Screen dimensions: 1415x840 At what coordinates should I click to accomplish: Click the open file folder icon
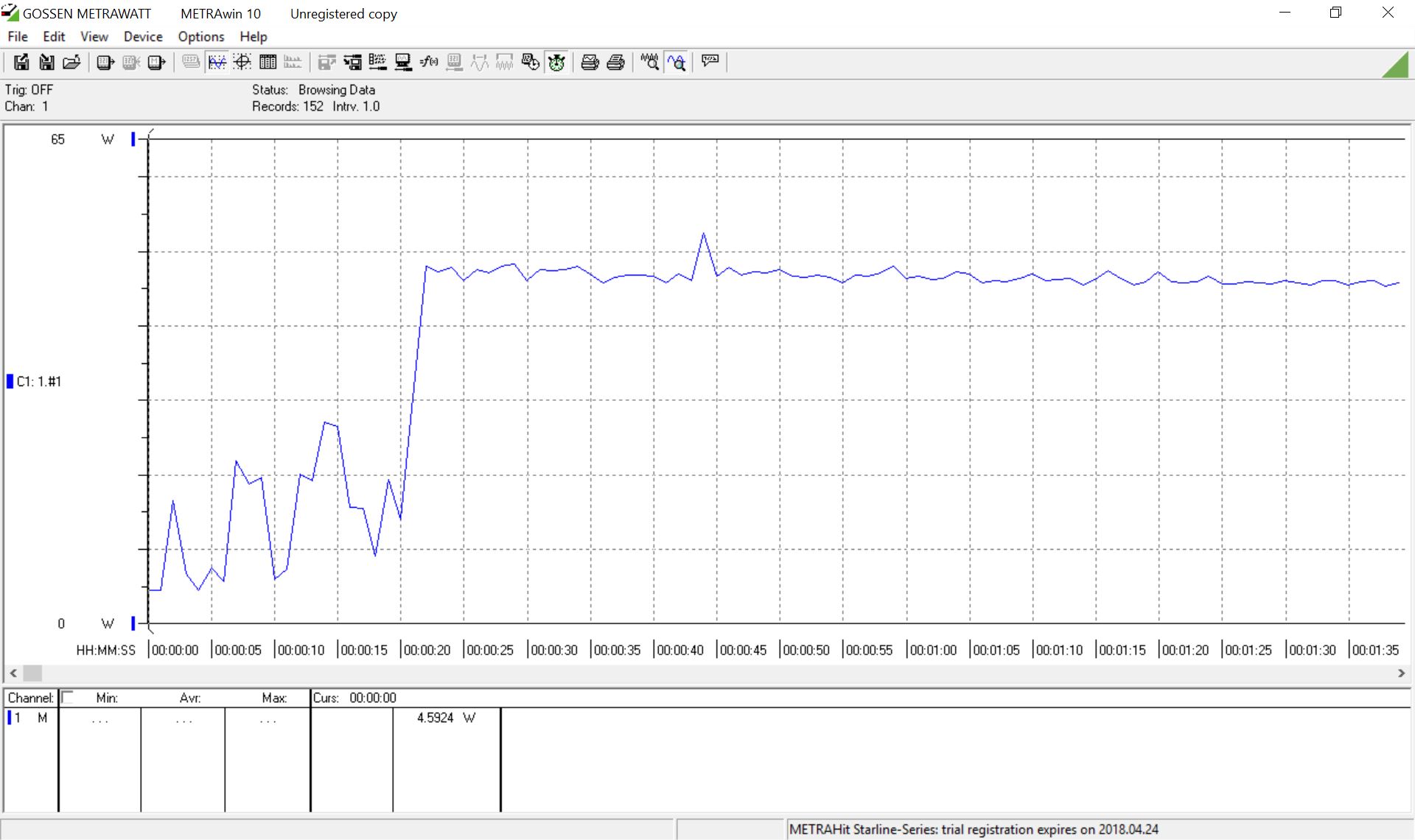point(71,63)
